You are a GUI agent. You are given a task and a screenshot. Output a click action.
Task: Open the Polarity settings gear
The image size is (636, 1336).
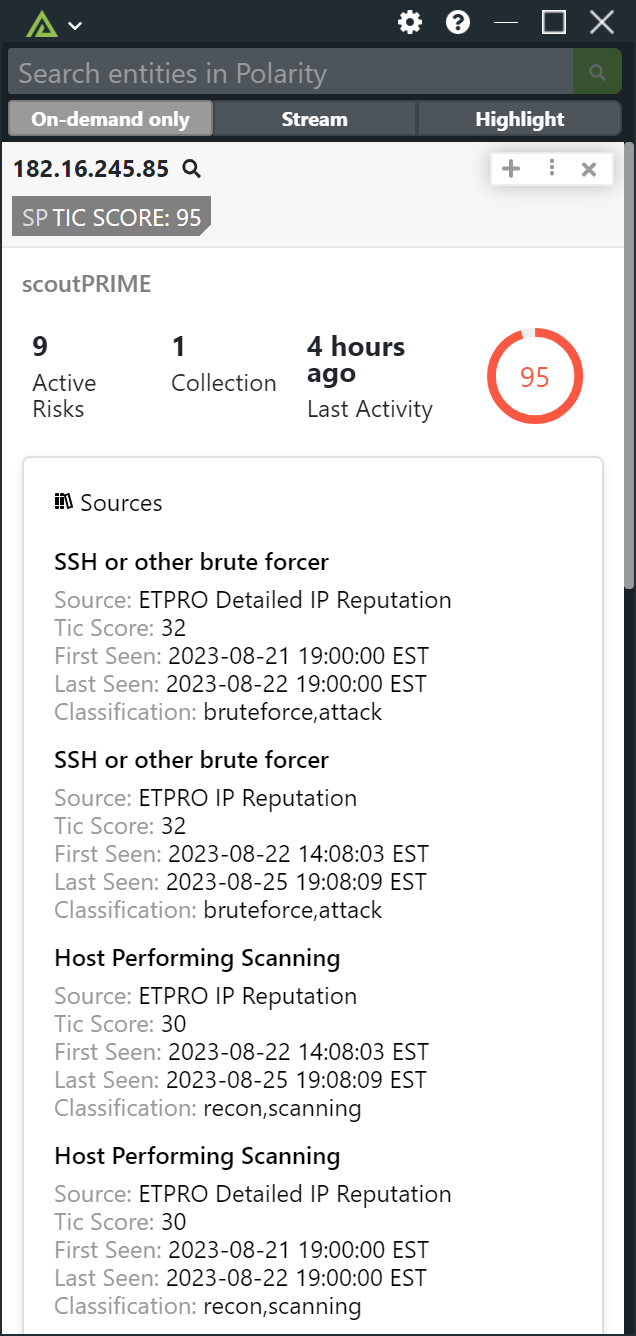pos(410,23)
